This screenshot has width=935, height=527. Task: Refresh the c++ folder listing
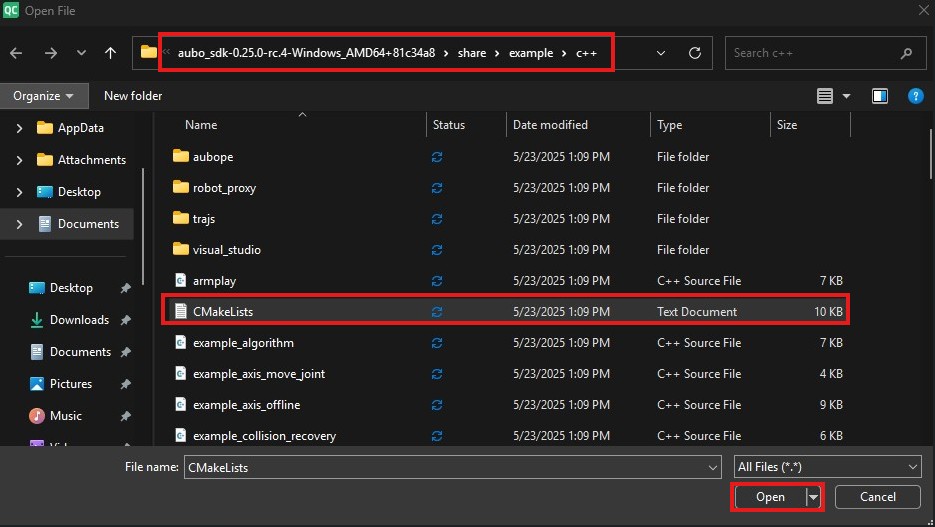(x=695, y=53)
